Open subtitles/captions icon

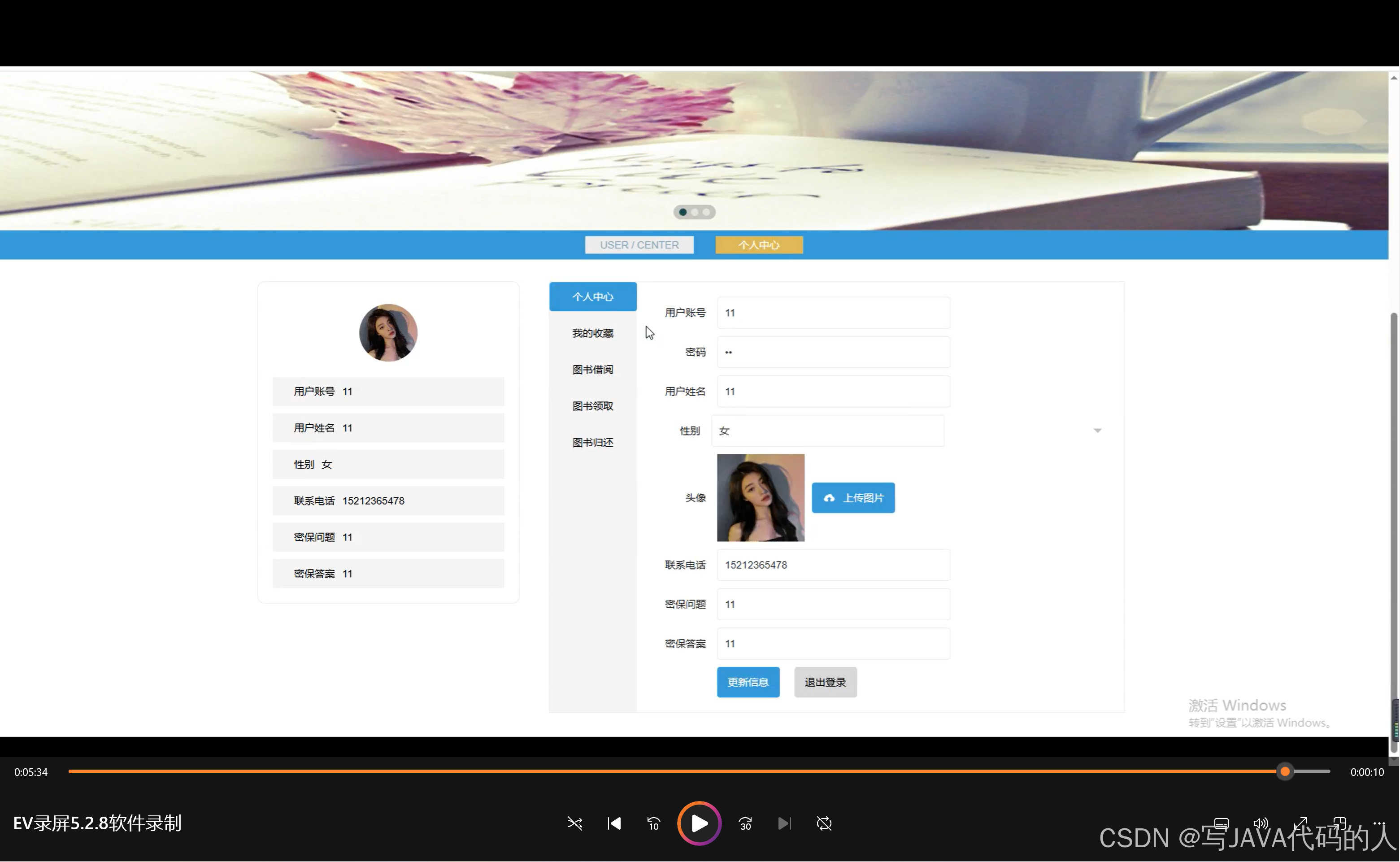[x=1221, y=823]
